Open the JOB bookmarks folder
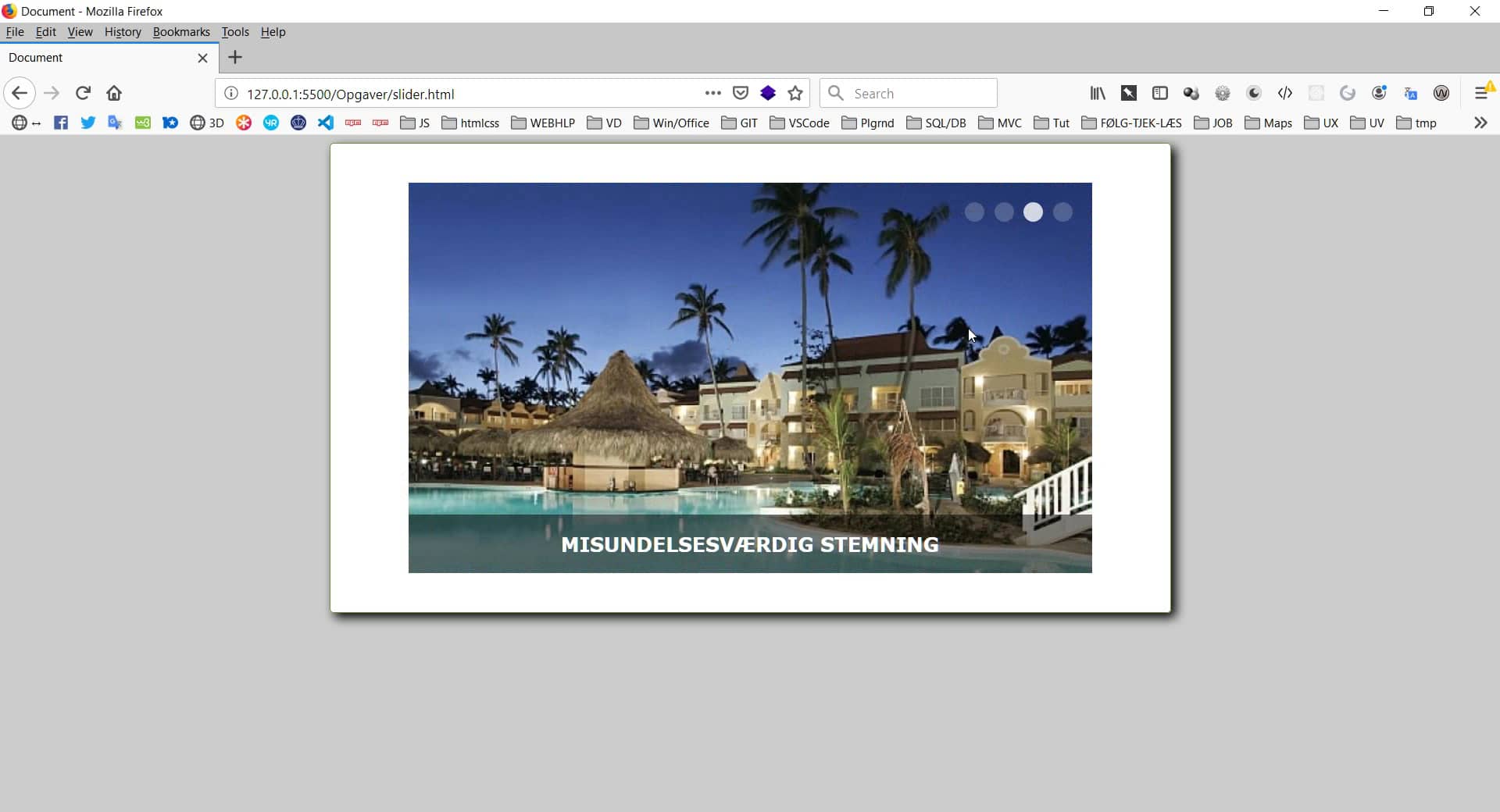The image size is (1500, 812). point(1213,123)
